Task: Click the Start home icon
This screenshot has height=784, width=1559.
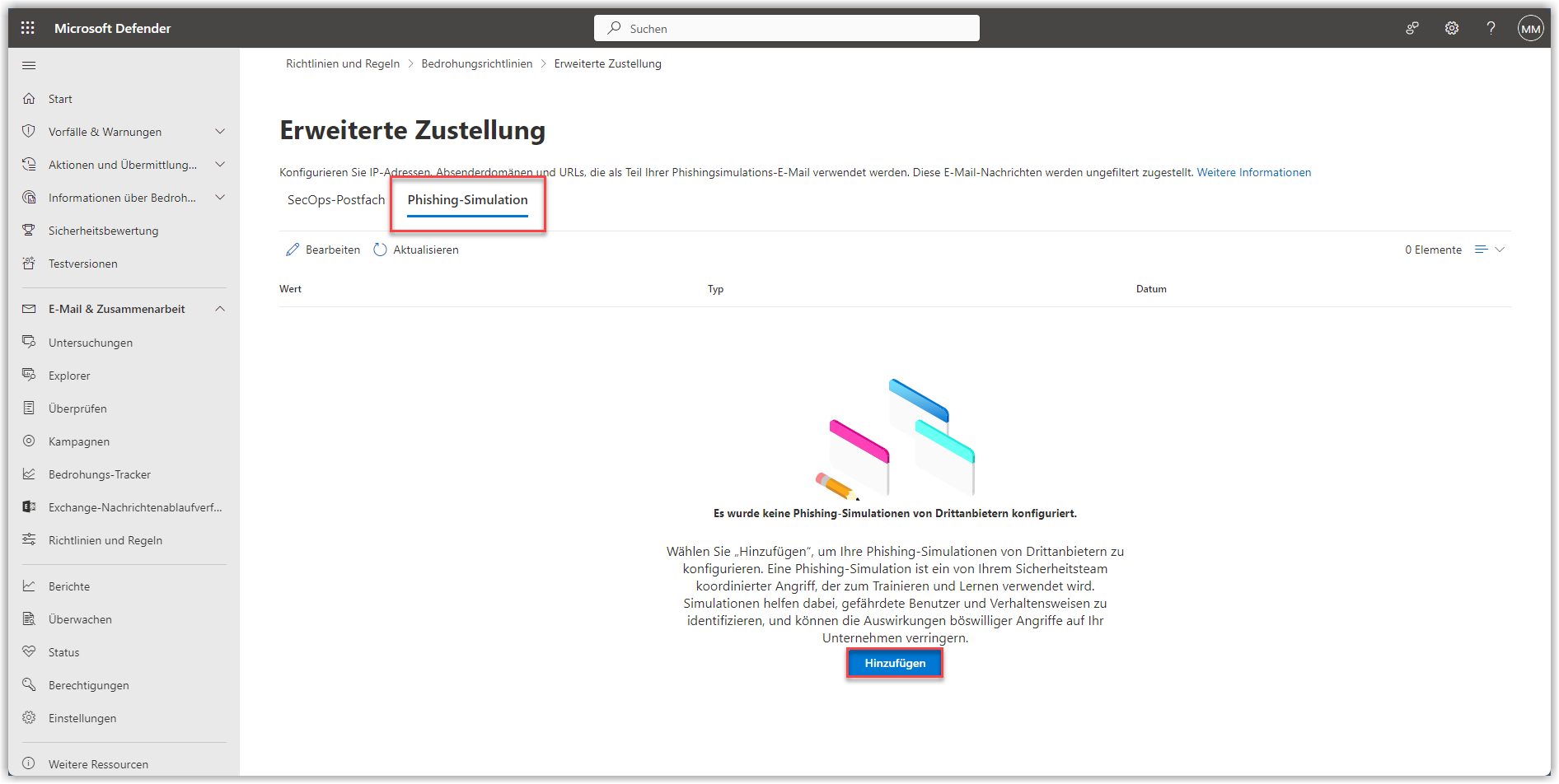Action: [29, 99]
